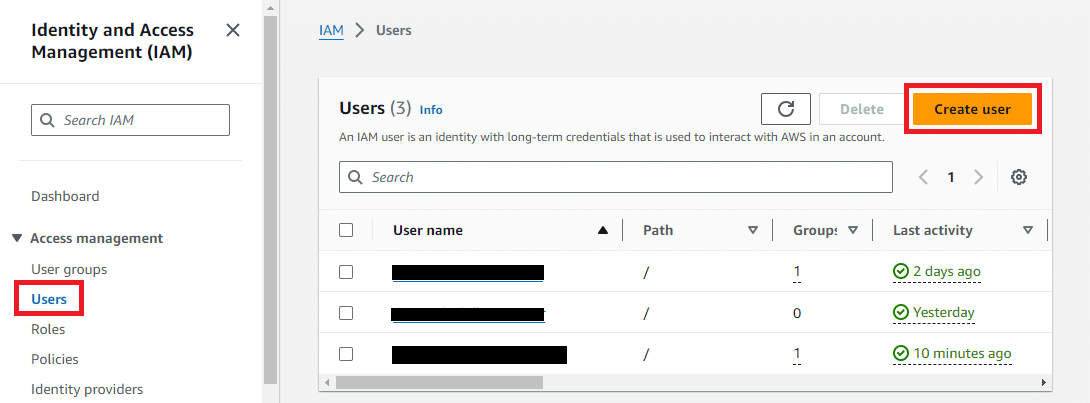This screenshot has height=403, width=1090.
Task: Click the disabled Delete button
Action: coord(862,109)
